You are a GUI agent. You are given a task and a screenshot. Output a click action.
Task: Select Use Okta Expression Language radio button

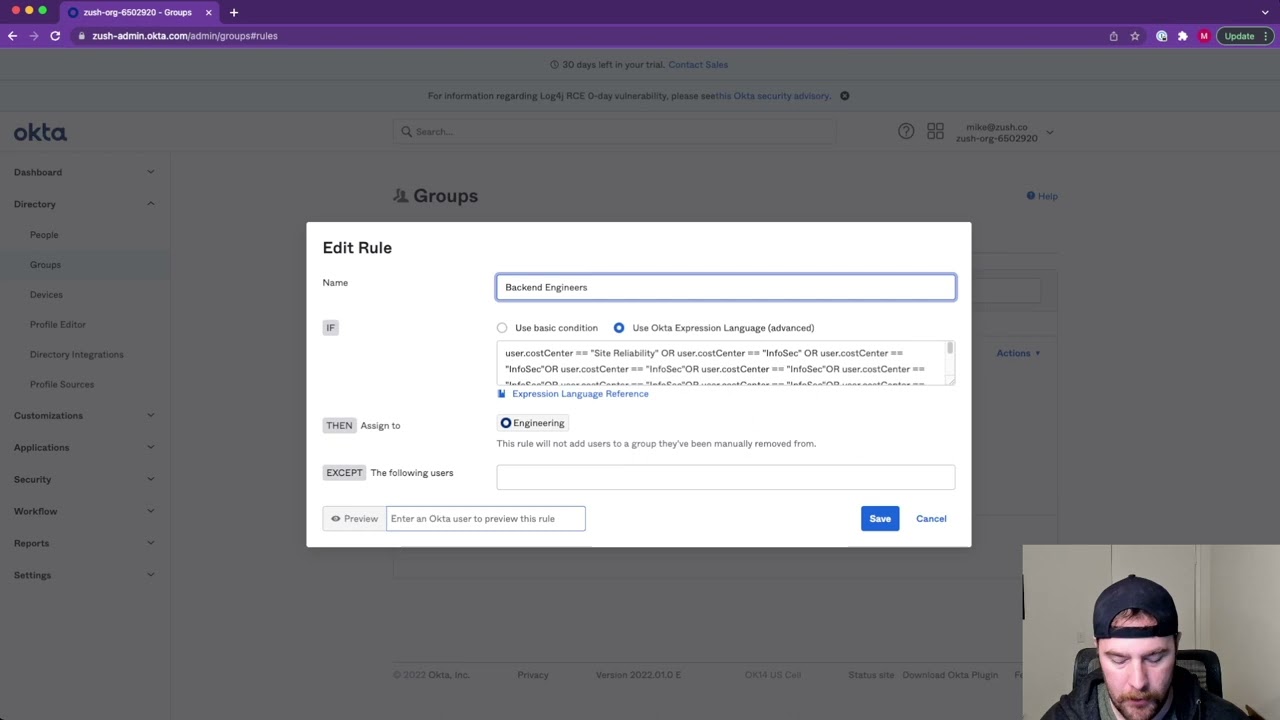click(619, 328)
